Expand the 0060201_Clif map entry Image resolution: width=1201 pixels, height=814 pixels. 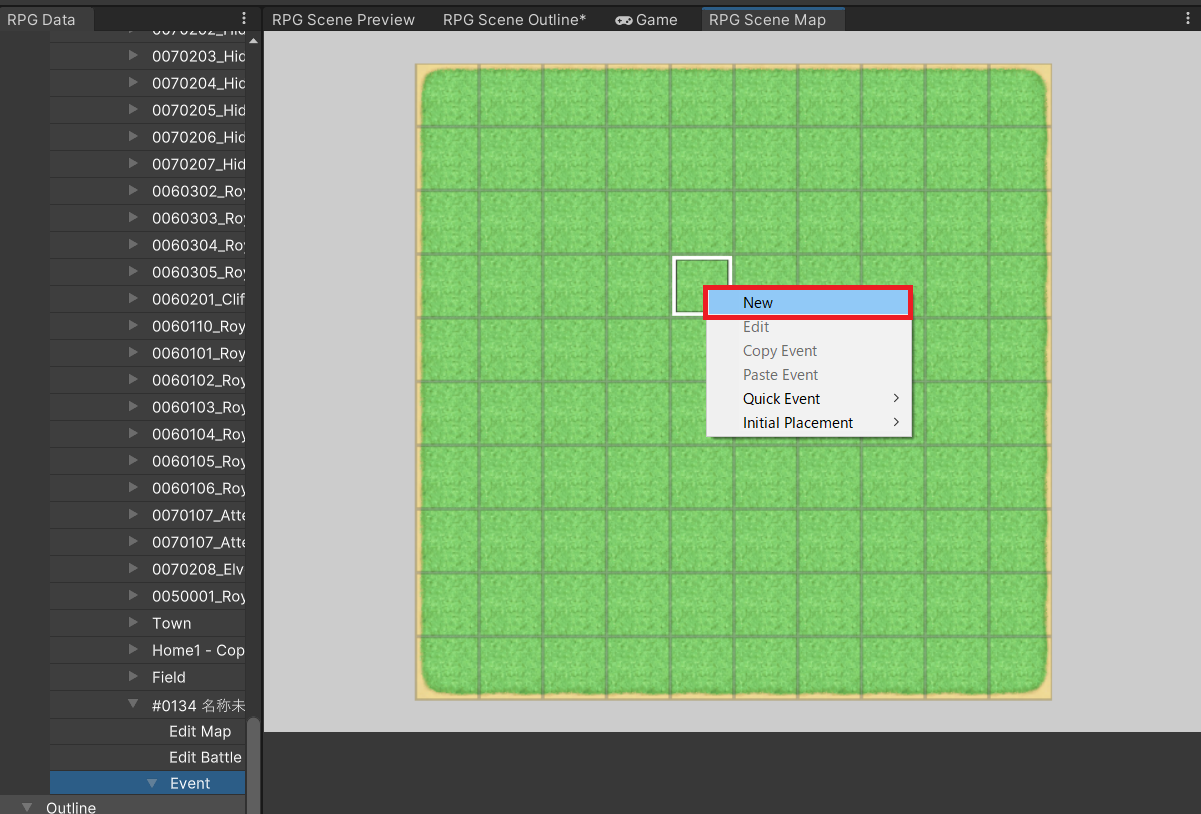click(133, 299)
